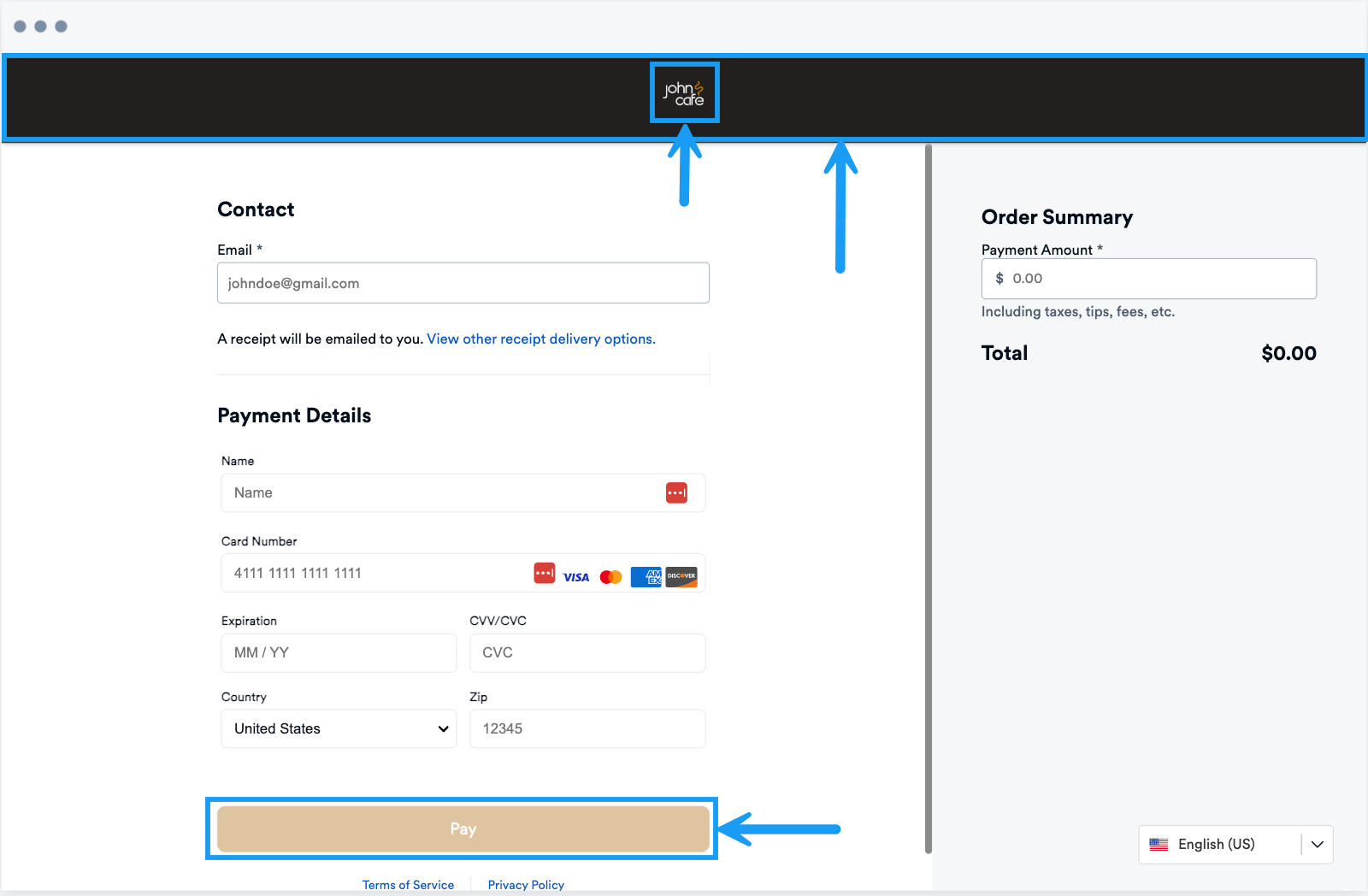
Task: Click the Amex card brand icon
Action: (x=646, y=577)
